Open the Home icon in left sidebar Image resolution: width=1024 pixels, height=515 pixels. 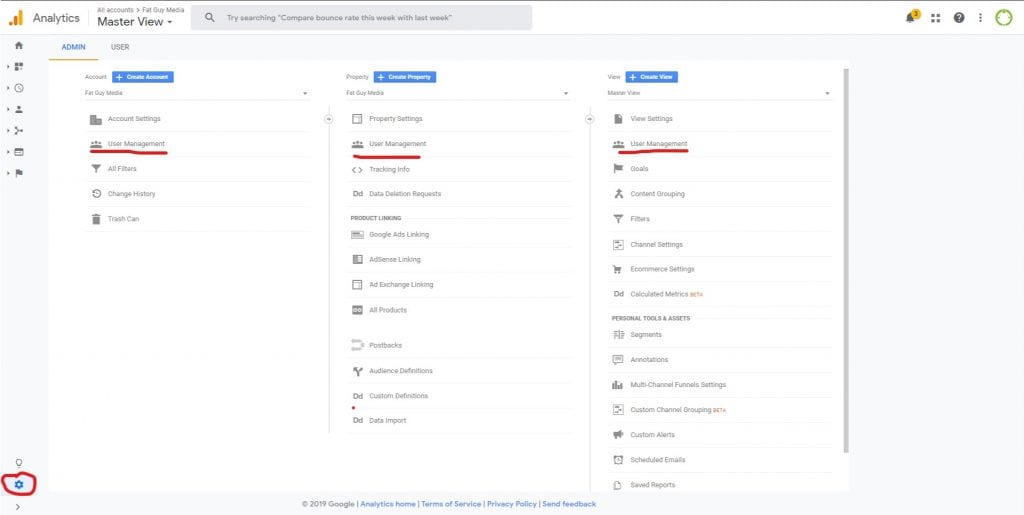point(18,45)
